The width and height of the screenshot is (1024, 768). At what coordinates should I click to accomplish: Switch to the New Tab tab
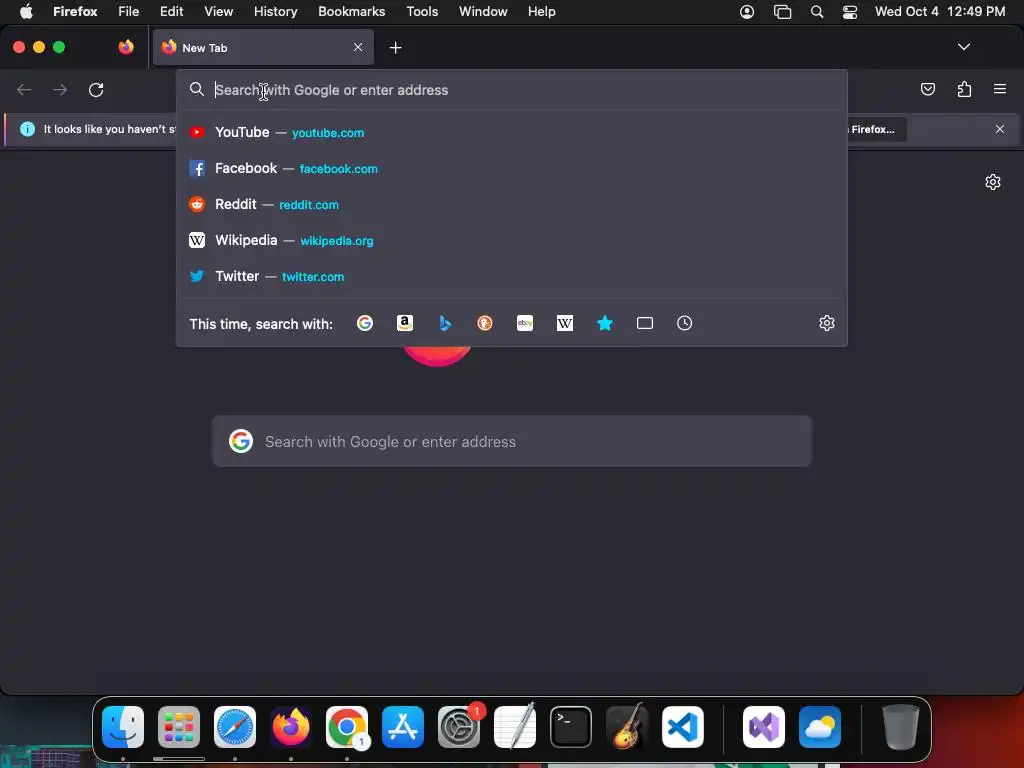[x=263, y=47]
